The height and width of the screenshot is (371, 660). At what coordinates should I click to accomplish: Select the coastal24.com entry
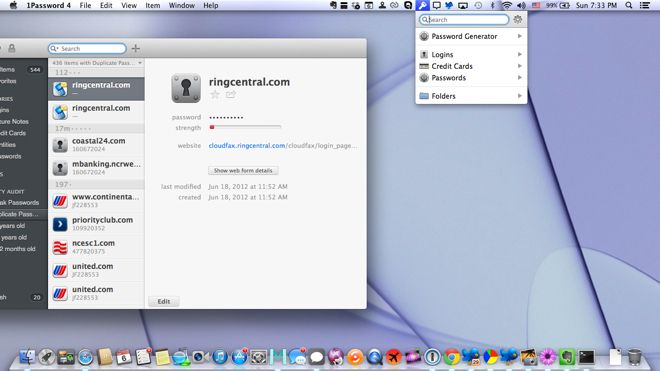tap(96, 144)
